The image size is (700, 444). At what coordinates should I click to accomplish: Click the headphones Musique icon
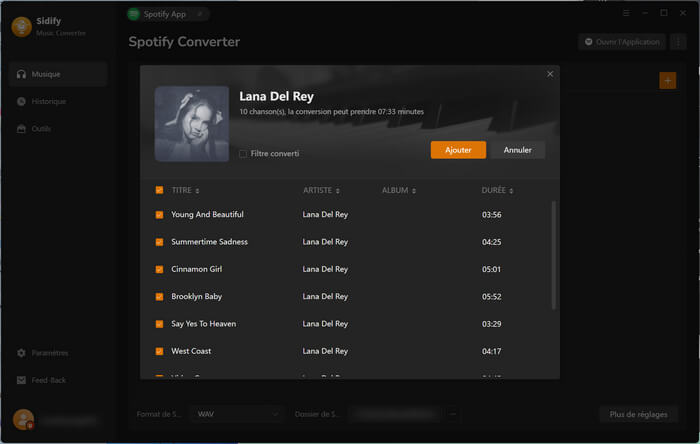pos(21,74)
